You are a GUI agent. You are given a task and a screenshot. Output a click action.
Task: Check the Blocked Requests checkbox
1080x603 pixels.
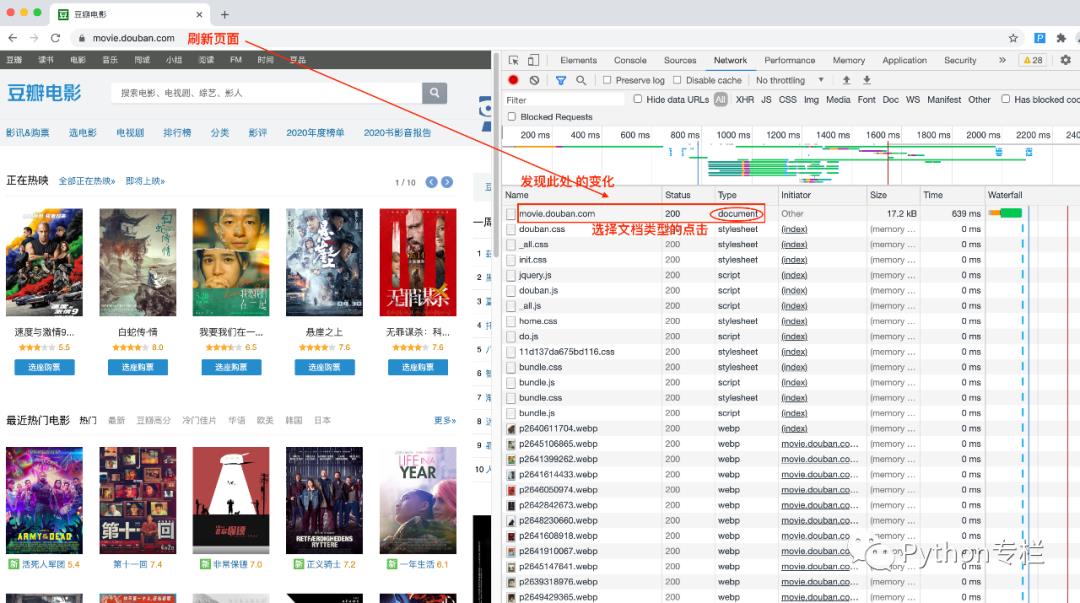512,116
